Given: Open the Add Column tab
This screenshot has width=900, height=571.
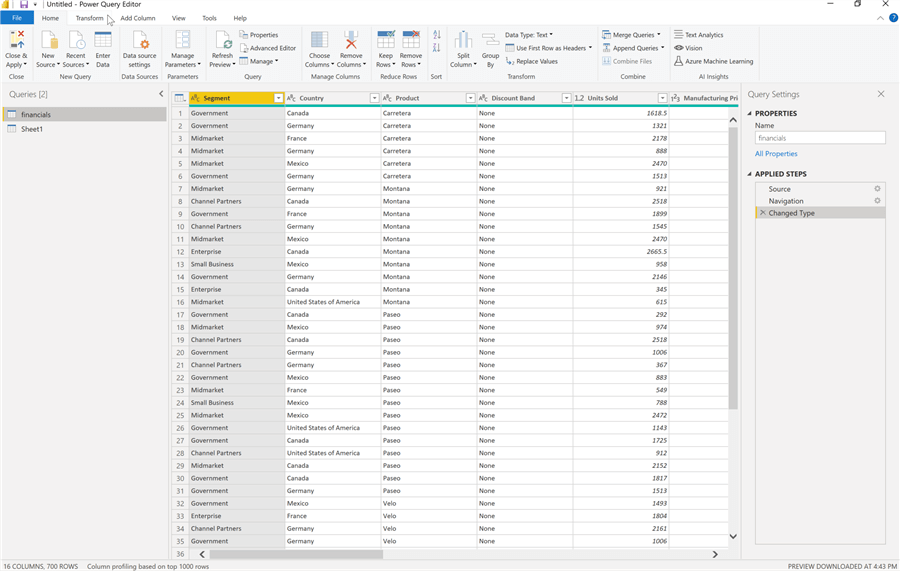Looking at the screenshot, I should 138,18.
